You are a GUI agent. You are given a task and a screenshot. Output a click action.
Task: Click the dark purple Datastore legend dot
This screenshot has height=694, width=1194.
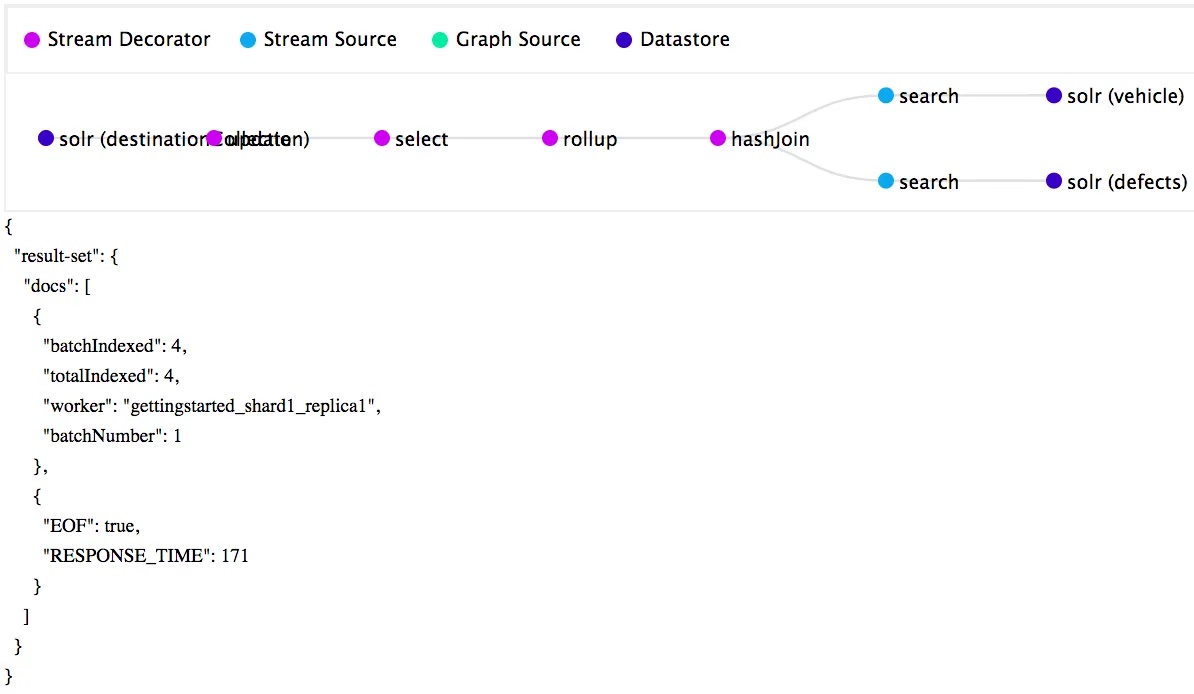click(624, 40)
